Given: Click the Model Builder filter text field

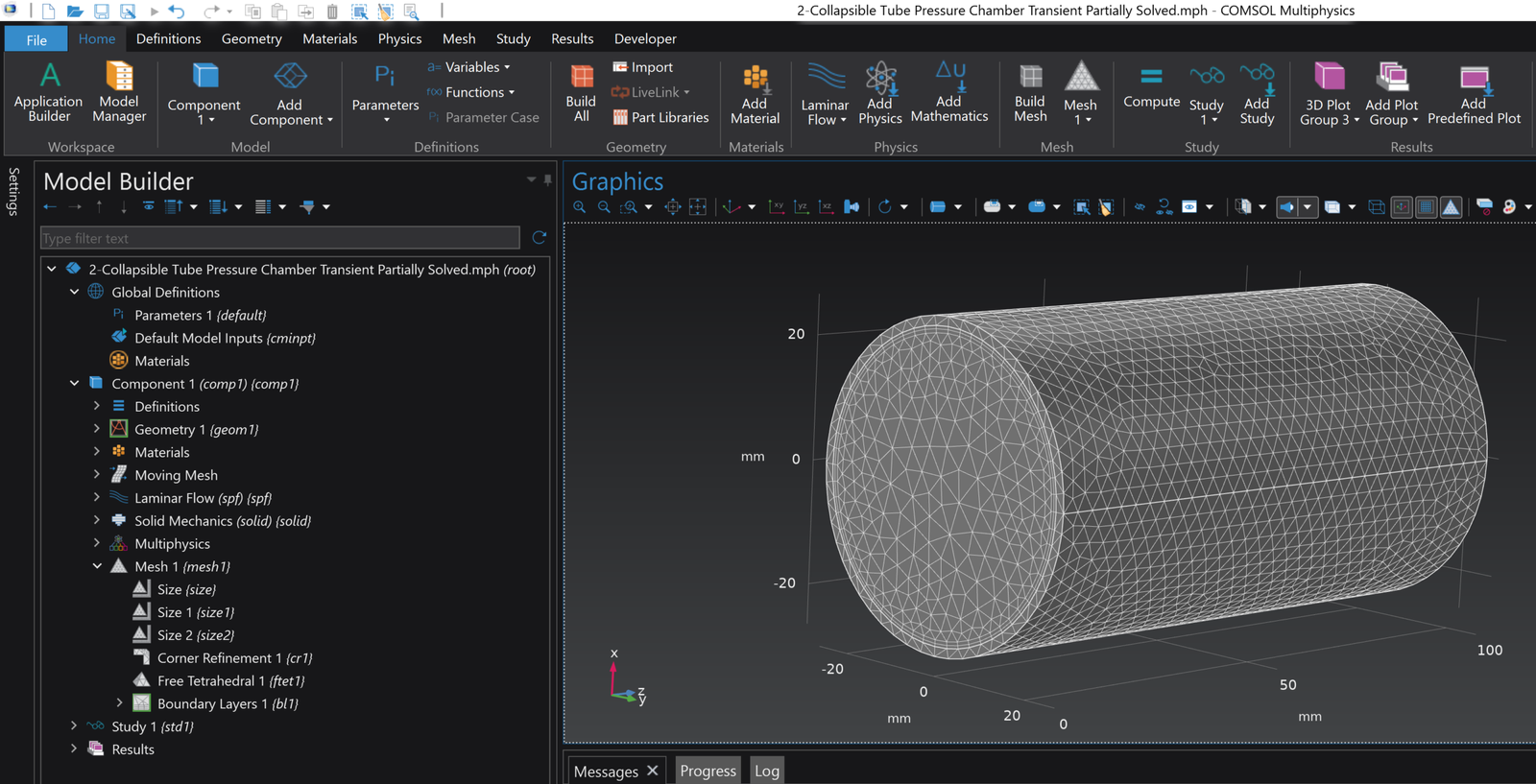Looking at the screenshot, I should tap(279, 238).
